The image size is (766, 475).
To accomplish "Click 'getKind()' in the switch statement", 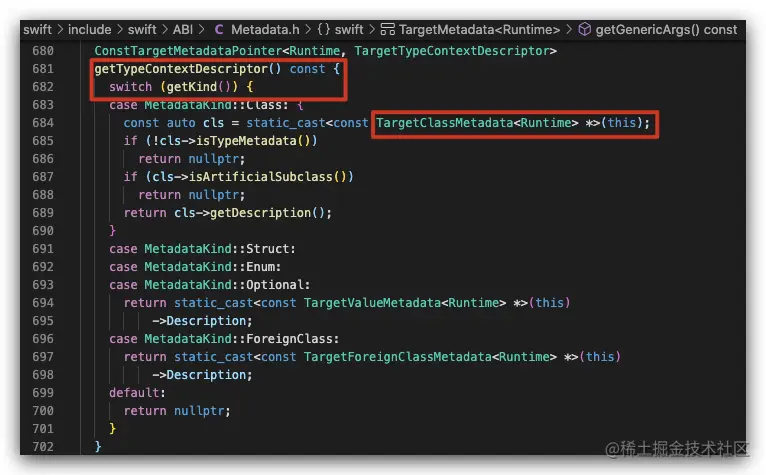I will tap(199, 87).
